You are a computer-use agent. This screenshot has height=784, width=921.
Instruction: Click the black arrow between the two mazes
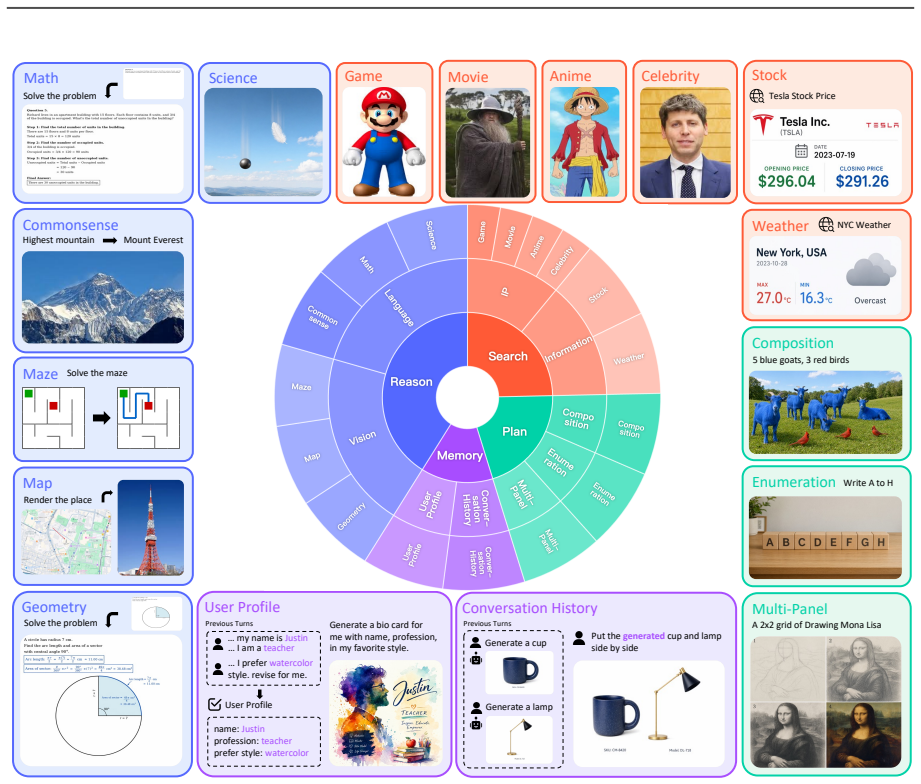click(x=102, y=418)
